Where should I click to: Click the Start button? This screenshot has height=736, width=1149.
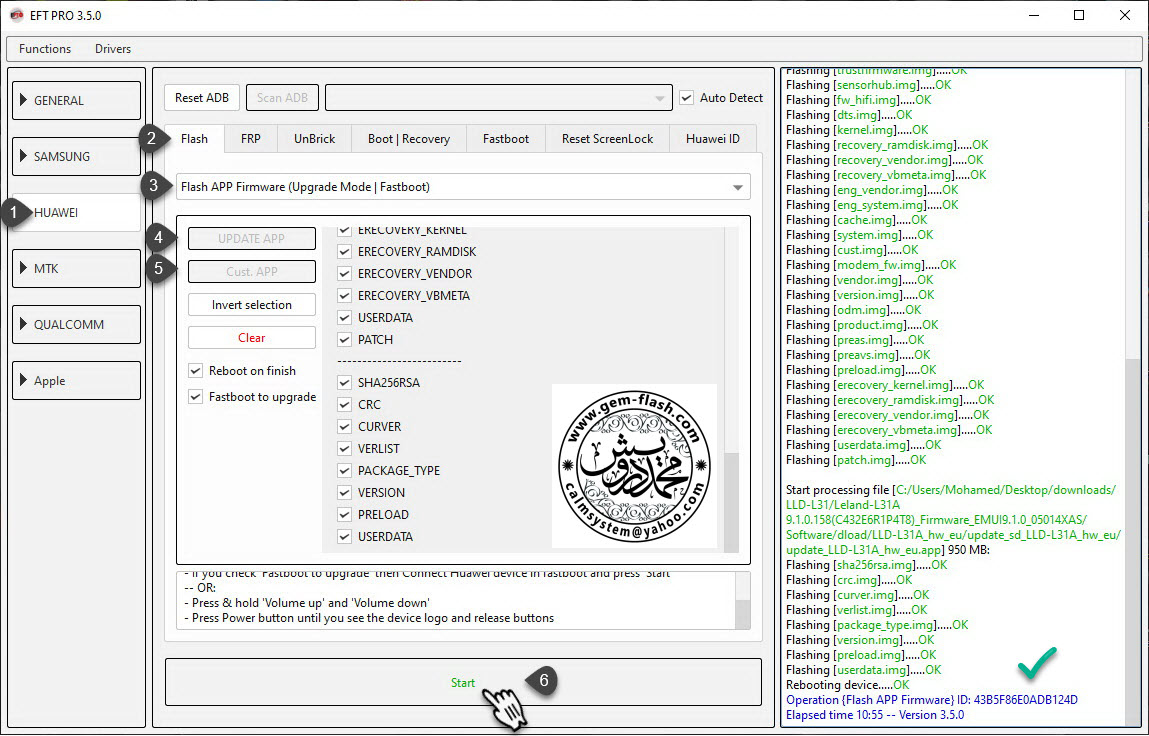pos(463,682)
